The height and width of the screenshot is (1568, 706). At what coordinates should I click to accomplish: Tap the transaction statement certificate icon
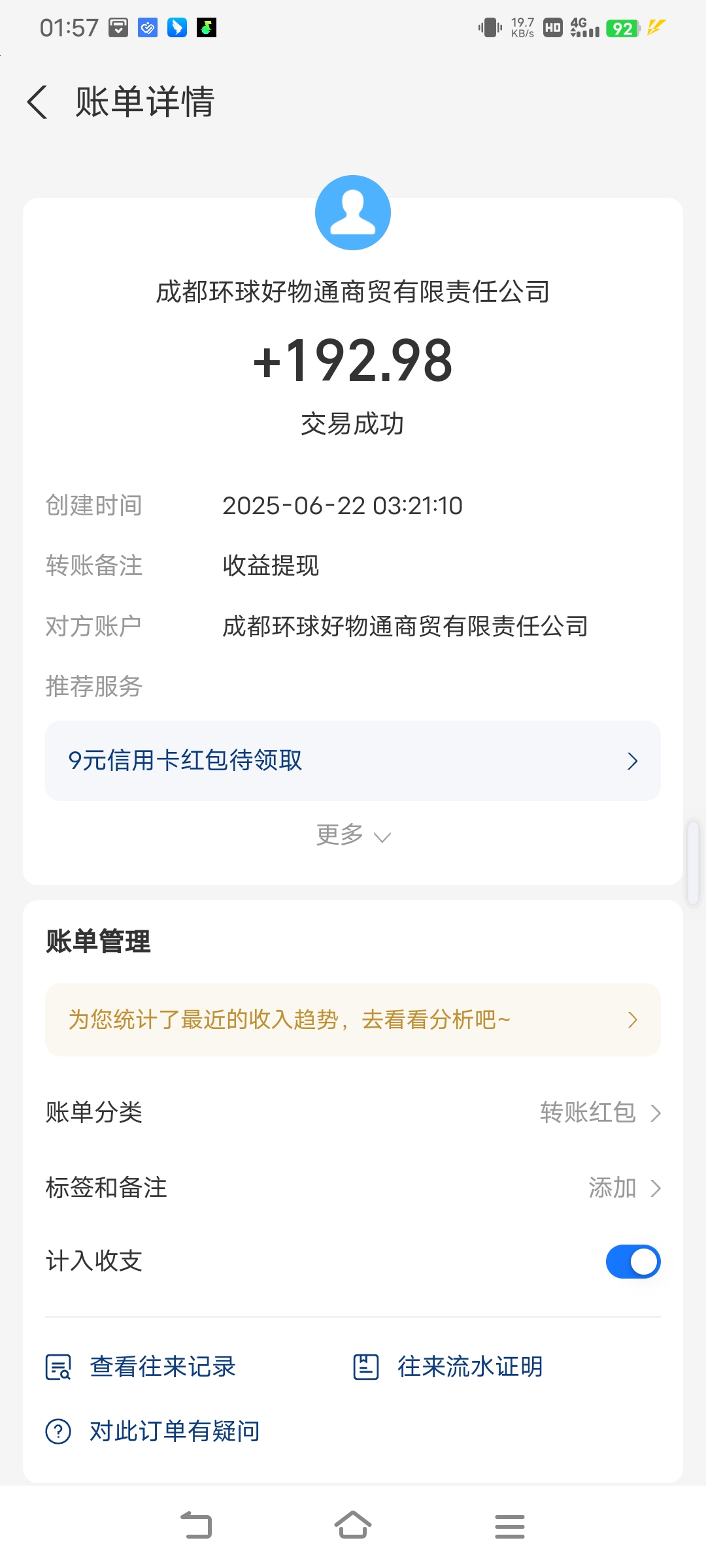(x=366, y=1367)
